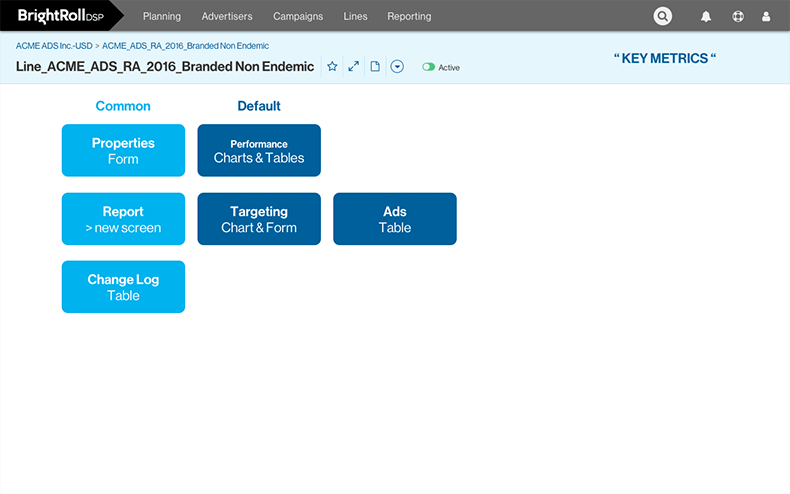
Task: Open the Advertisers menu
Action: [227, 17]
